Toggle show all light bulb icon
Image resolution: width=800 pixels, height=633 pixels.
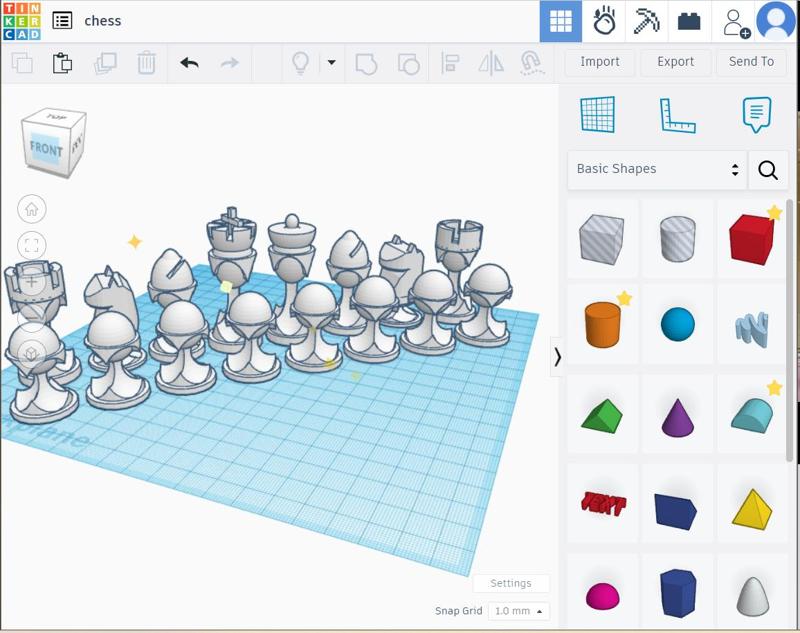[x=299, y=63]
